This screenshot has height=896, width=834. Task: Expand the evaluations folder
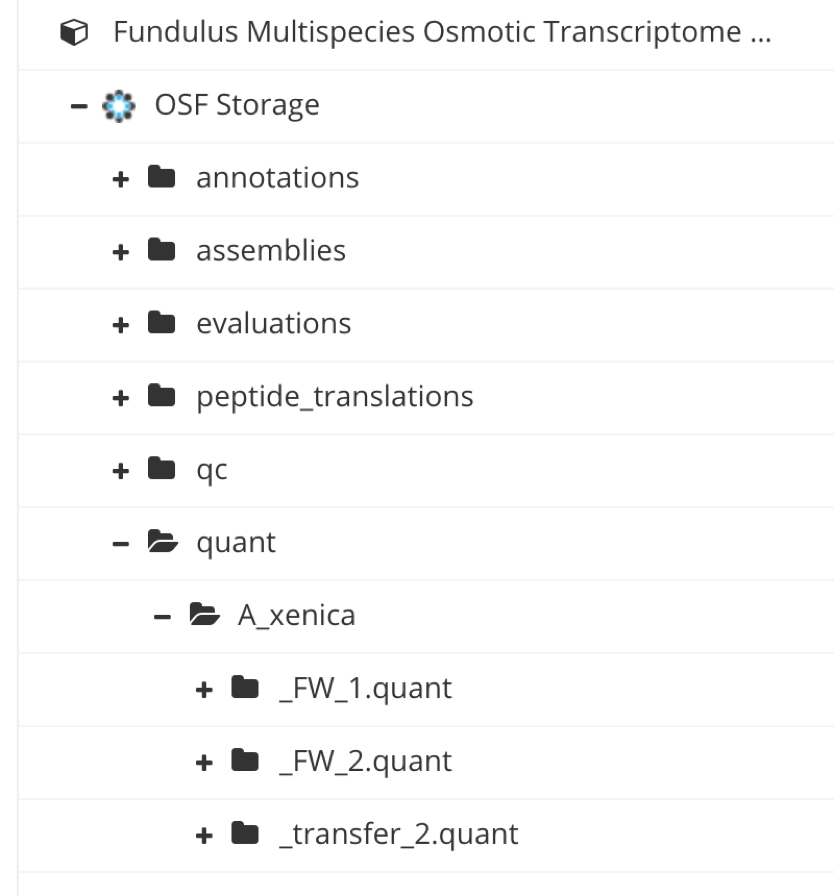(120, 324)
